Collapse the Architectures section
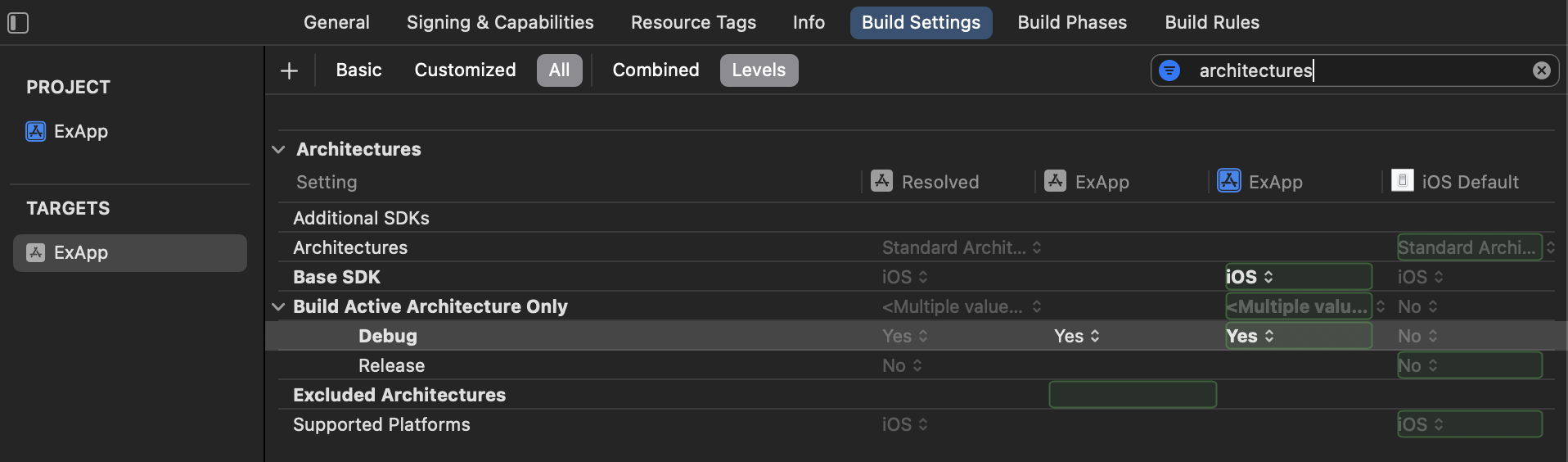Viewport: 1568px width, 462px height. click(x=278, y=149)
